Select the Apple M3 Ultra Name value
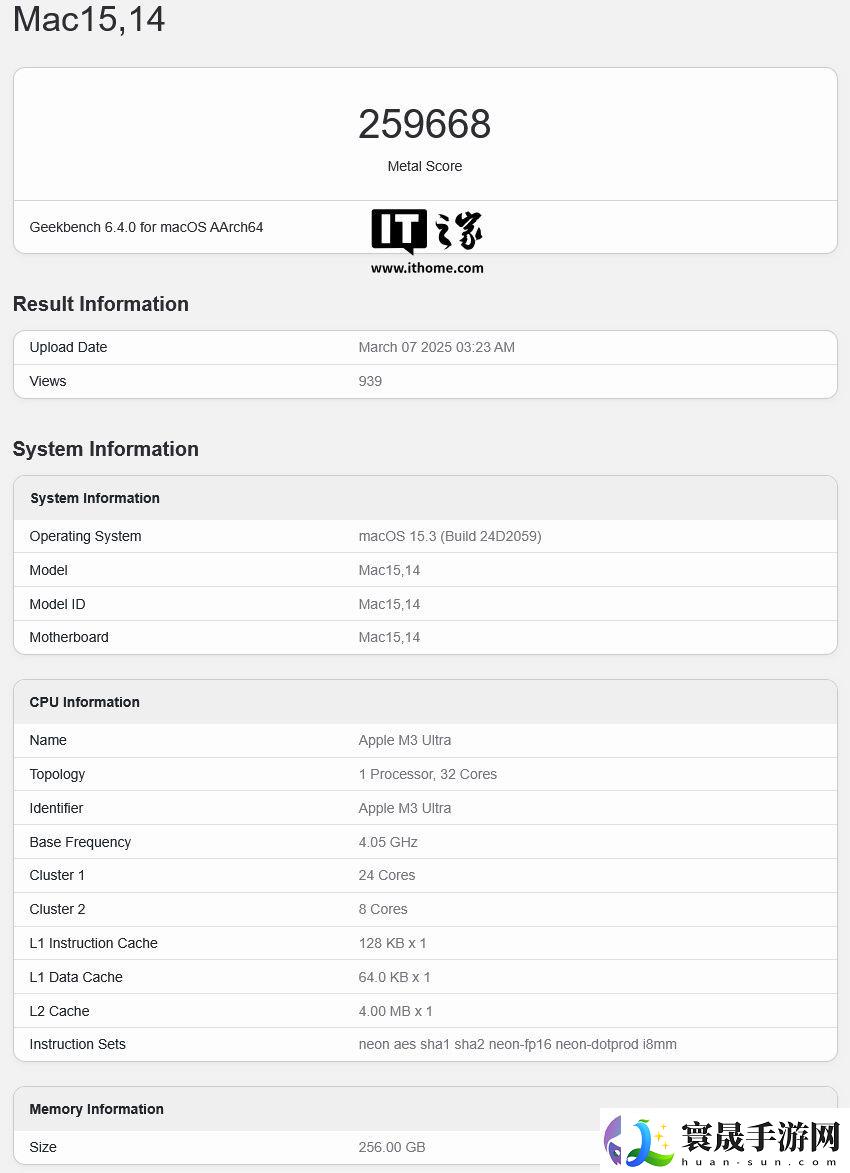The width and height of the screenshot is (850, 1173). click(405, 740)
